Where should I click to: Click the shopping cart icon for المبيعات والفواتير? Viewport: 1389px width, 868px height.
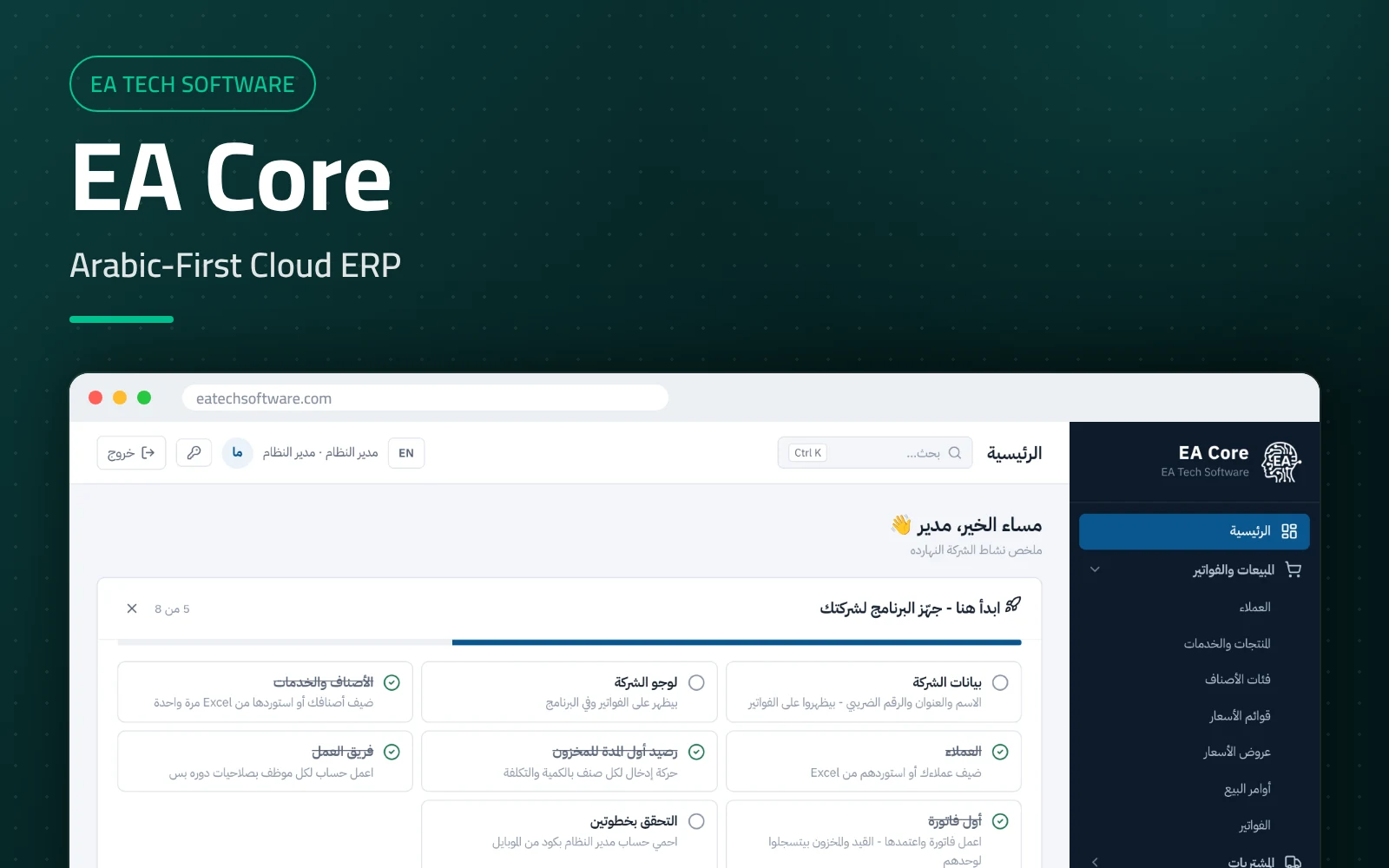[x=1294, y=569]
